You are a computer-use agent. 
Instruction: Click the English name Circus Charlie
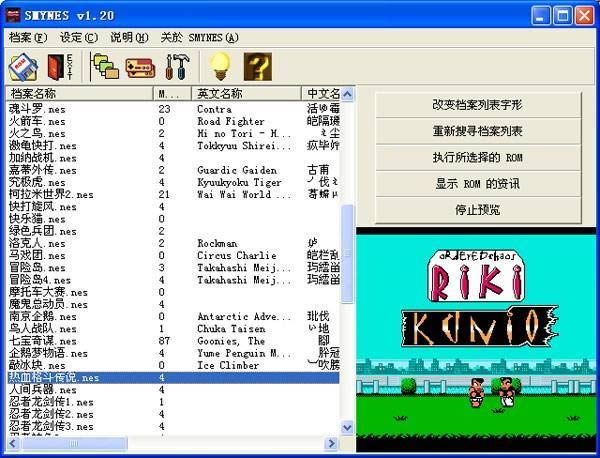point(237,256)
